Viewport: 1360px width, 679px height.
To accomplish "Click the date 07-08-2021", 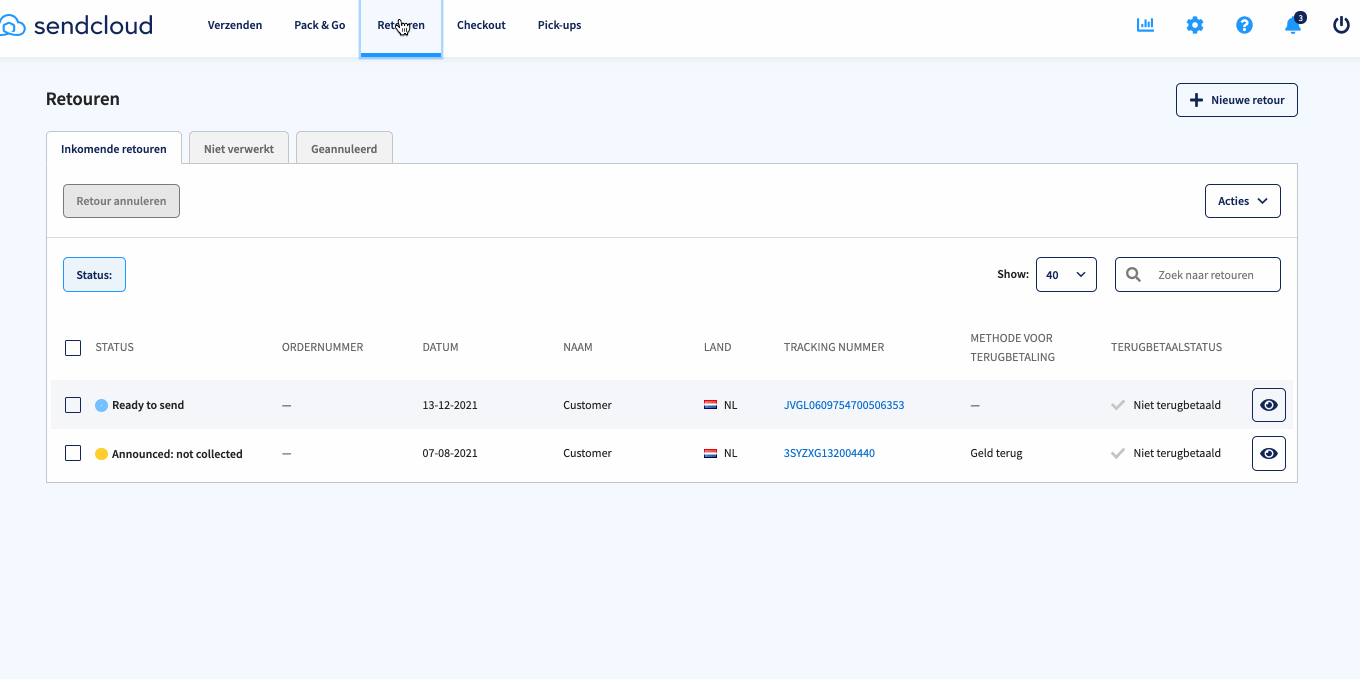I will click(x=450, y=453).
